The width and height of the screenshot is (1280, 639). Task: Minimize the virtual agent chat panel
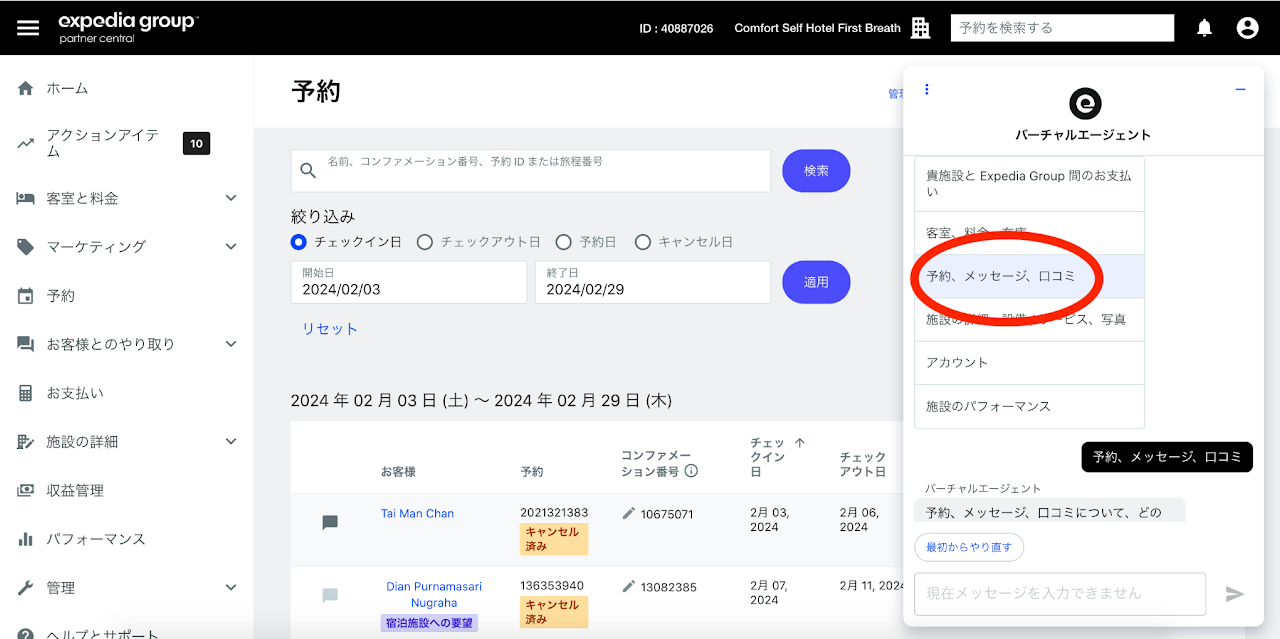click(1240, 89)
